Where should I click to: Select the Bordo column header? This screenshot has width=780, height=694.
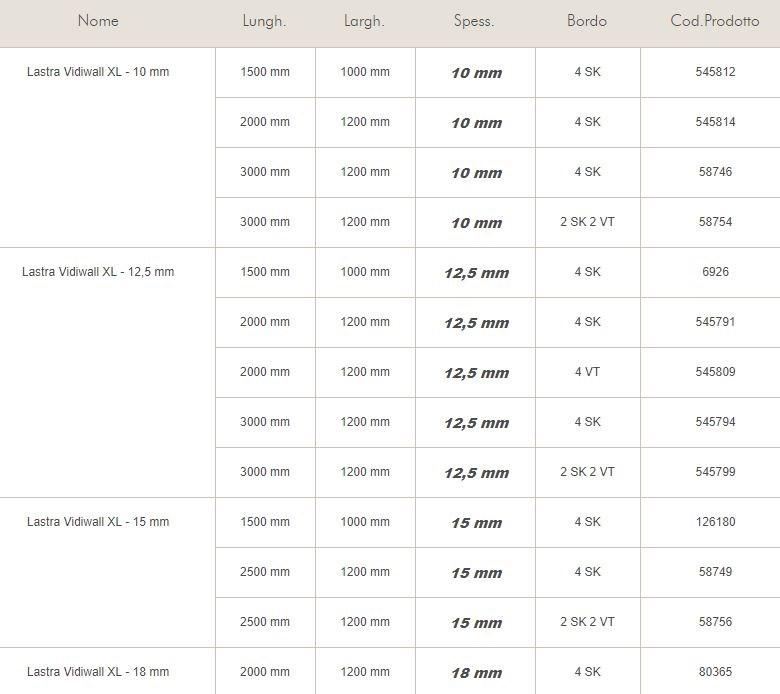[587, 21]
